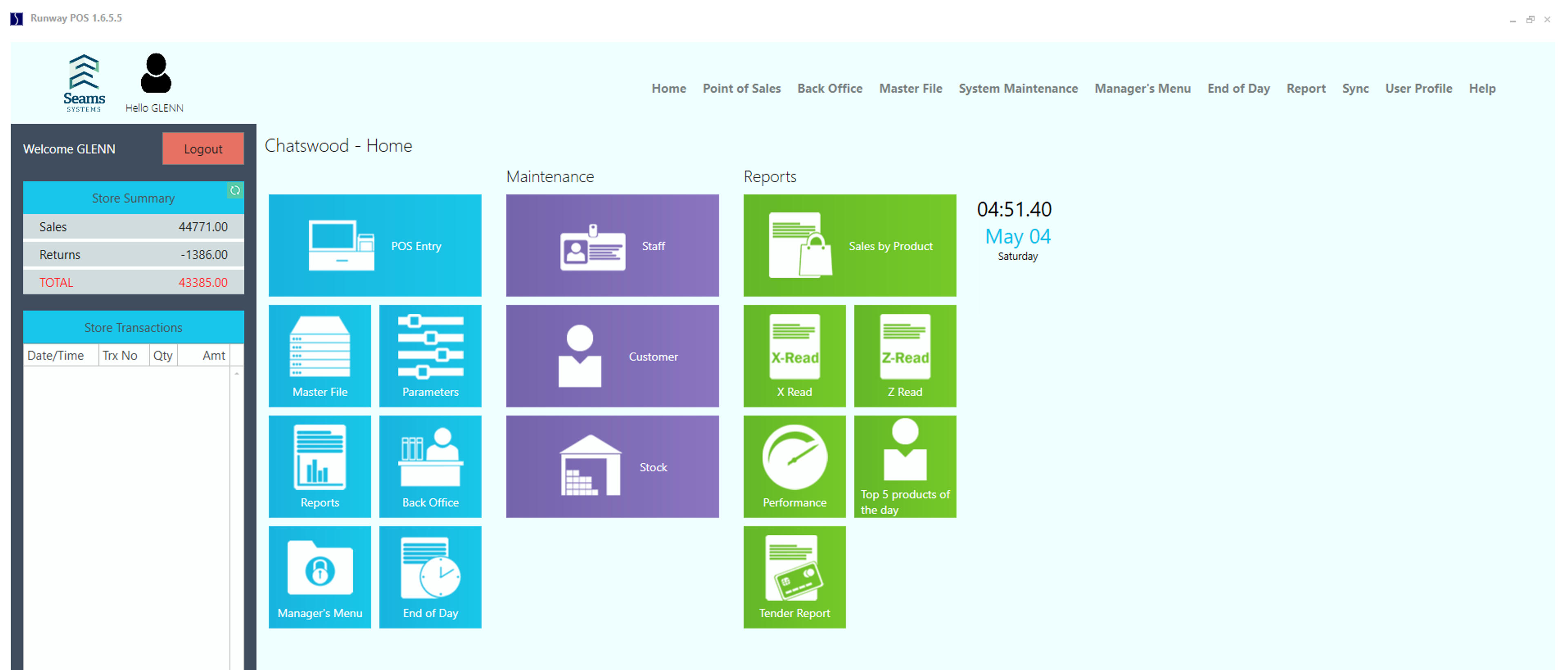
Task: Open the X Read report tile
Action: click(x=794, y=356)
